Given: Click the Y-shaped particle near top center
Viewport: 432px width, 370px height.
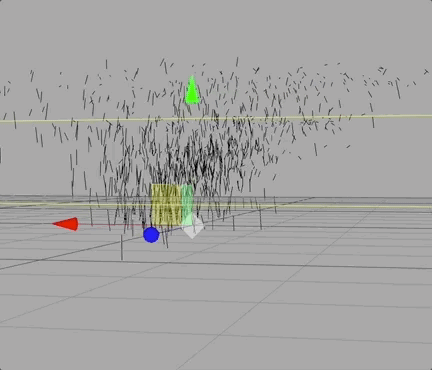Looking at the screenshot, I should point(256,70).
